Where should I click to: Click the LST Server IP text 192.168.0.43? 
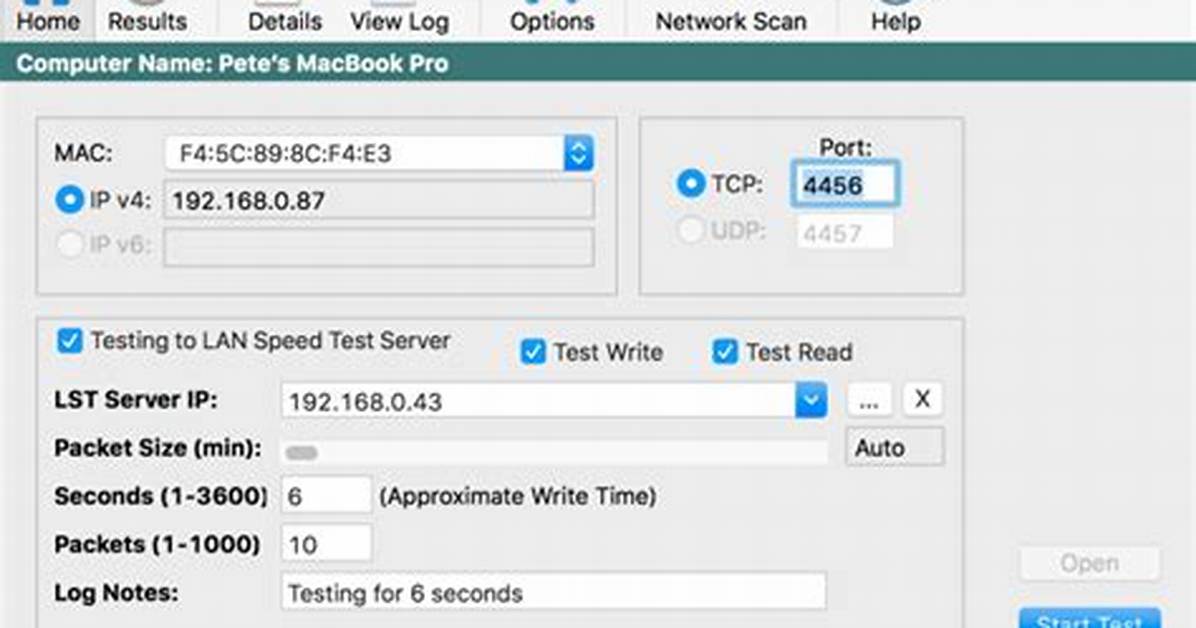(365, 401)
